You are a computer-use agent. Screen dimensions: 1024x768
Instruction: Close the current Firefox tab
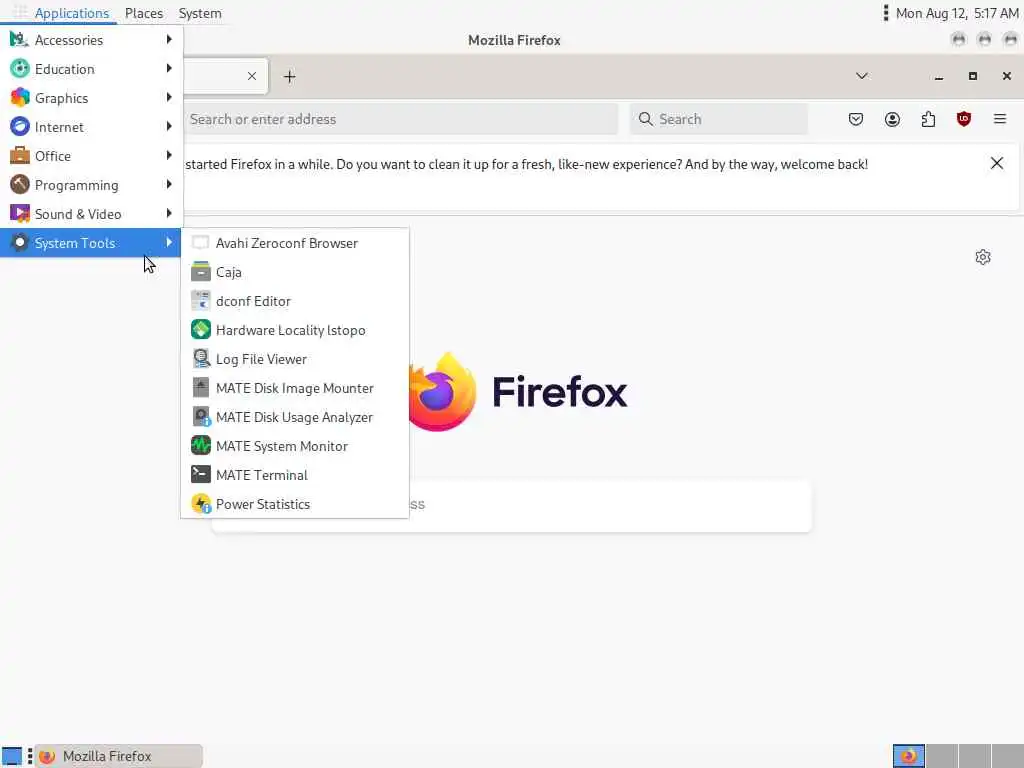(252, 76)
